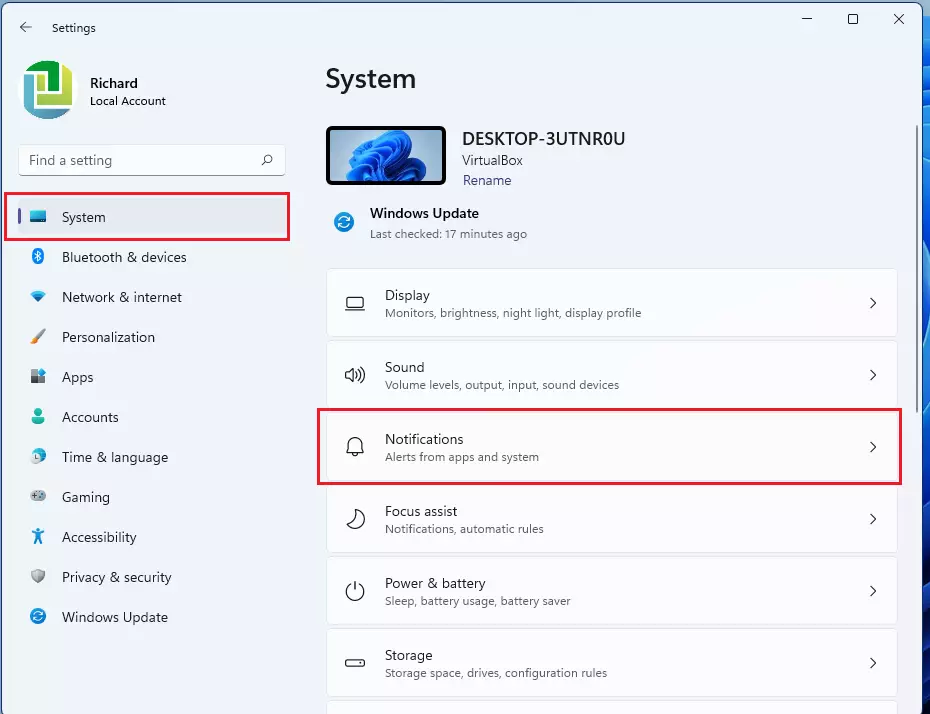Click the Find a setting search box
This screenshot has height=714, width=930.
click(140, 160)
